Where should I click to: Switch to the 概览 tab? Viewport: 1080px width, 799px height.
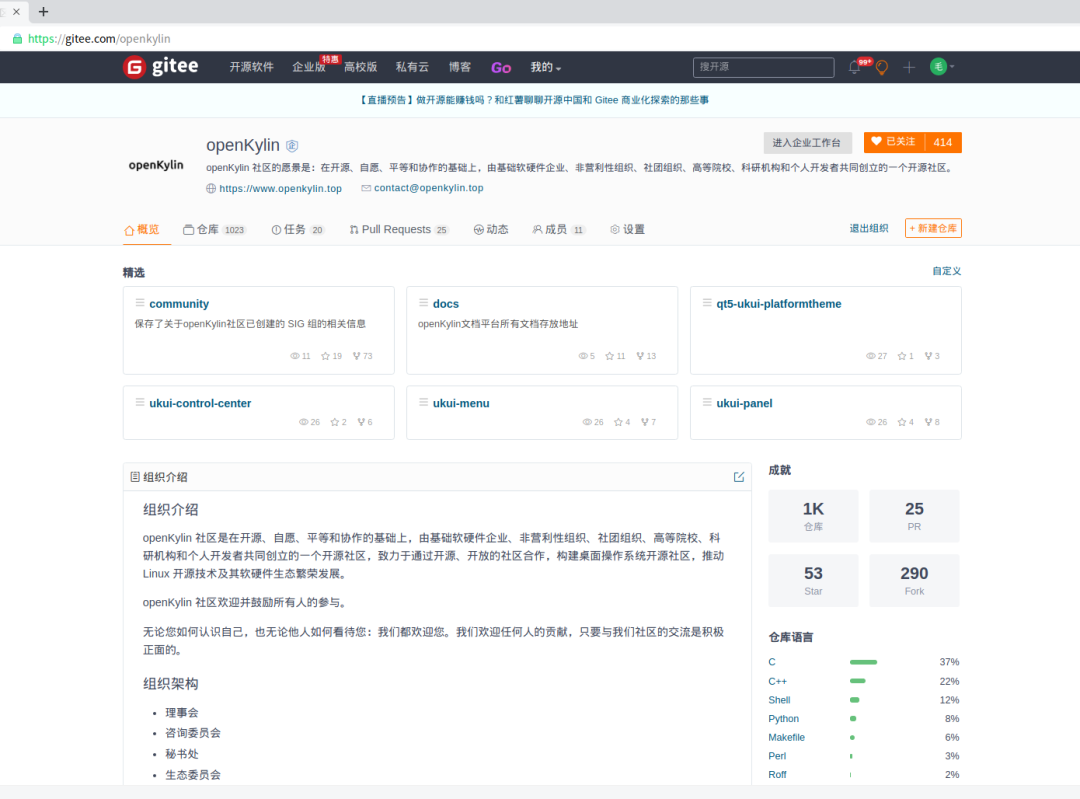coord(142,229)
